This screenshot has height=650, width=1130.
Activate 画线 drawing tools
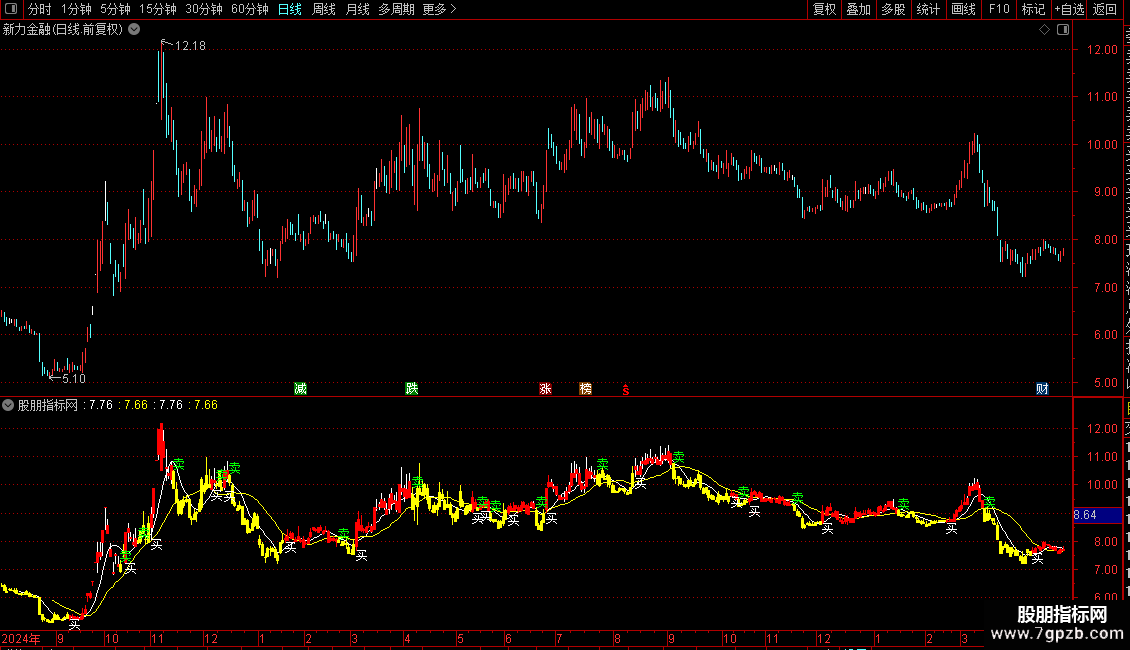click(x=963, y=9)
